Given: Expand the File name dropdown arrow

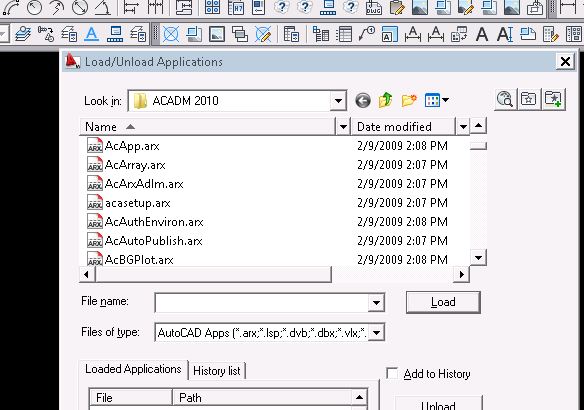Looking at the screenshot, I should (376, 302).
